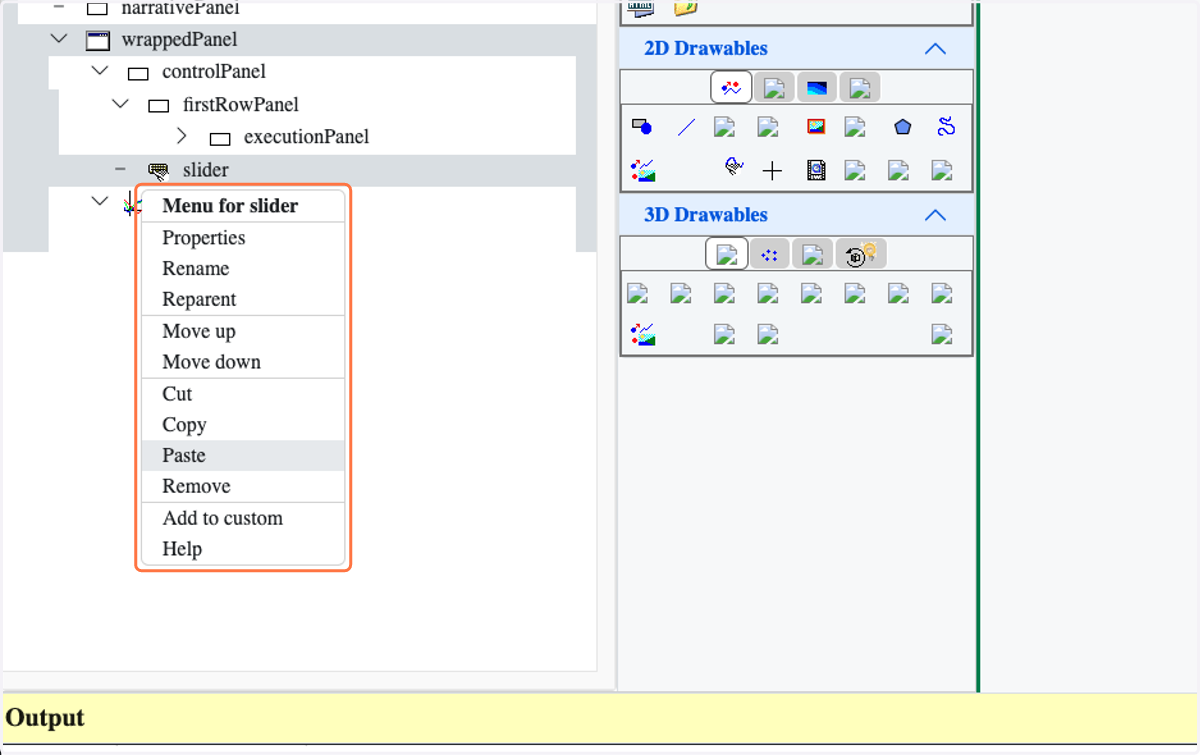This screenshot has width=1200, height=755.
Task: Click the 3D Drawables heading
Action: pos(706,215)
